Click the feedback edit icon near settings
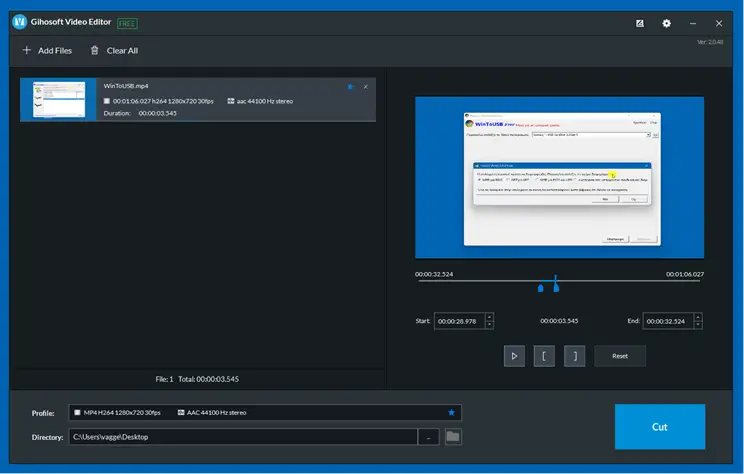 click(x=640, y=23)
